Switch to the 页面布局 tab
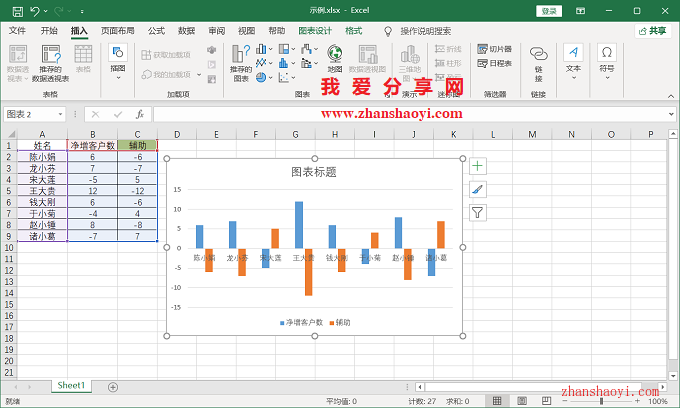 click(x=118, y=31)
